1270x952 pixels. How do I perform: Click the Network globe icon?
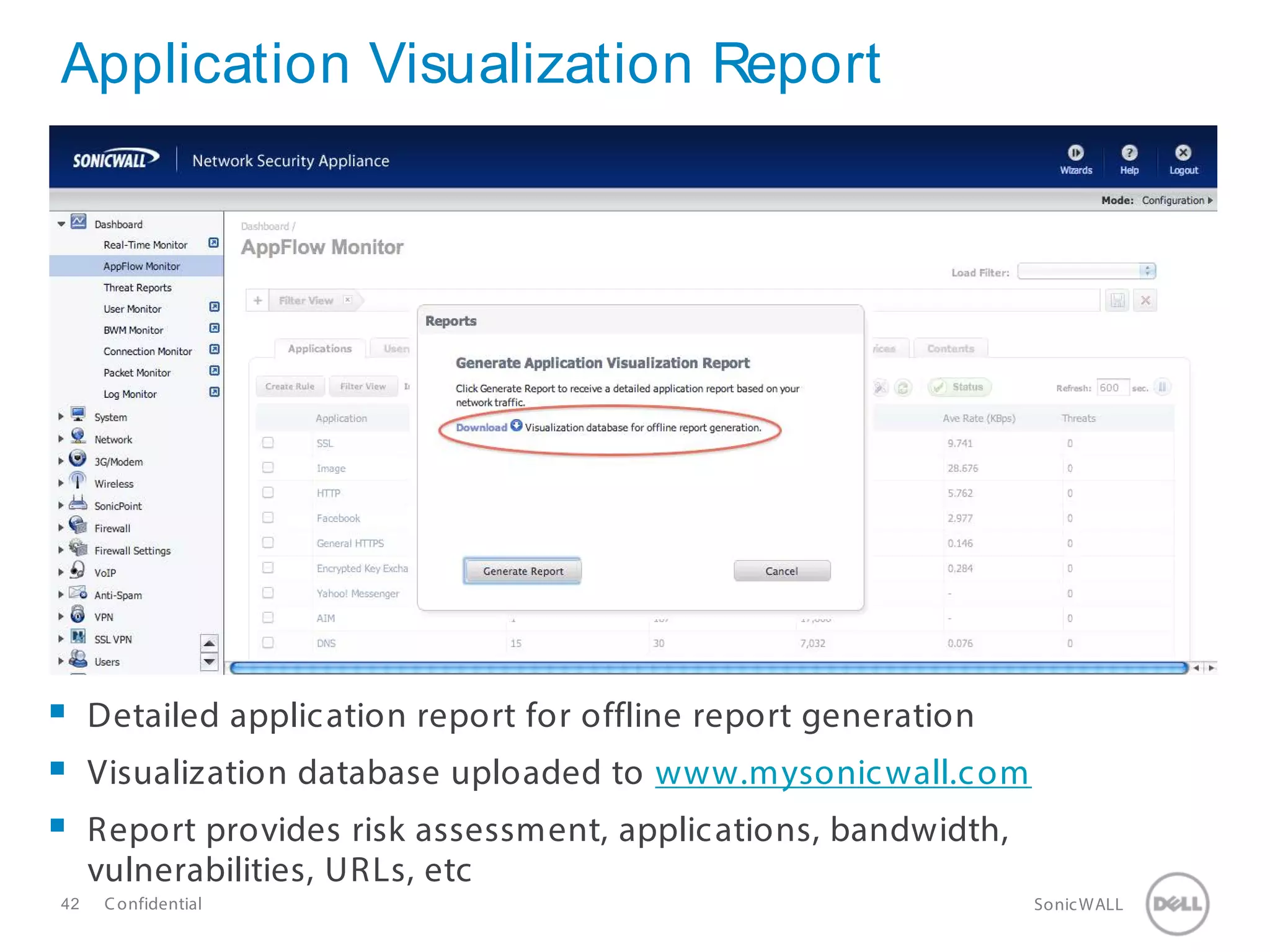pos(78,436)
